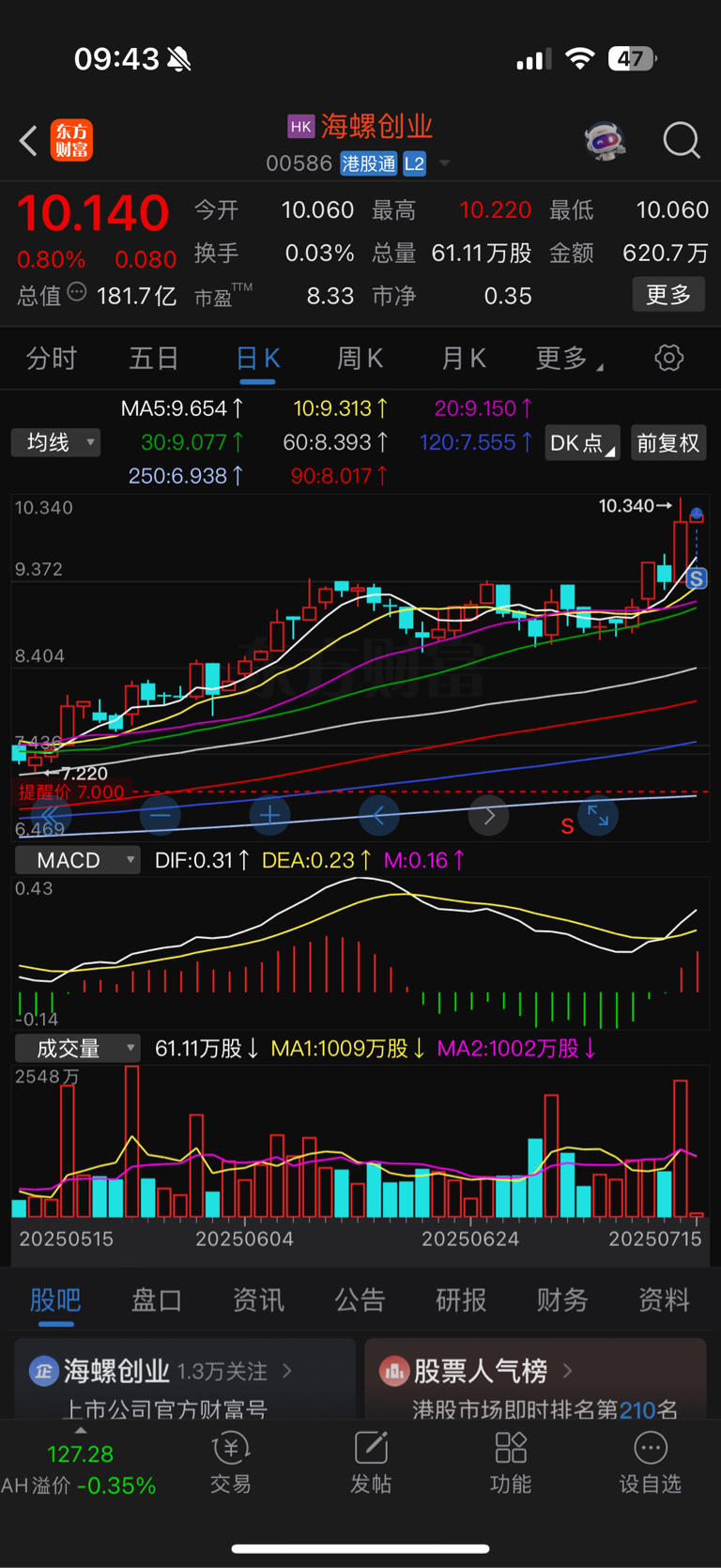Zoom out chart with minus icon

click(160, 815)
